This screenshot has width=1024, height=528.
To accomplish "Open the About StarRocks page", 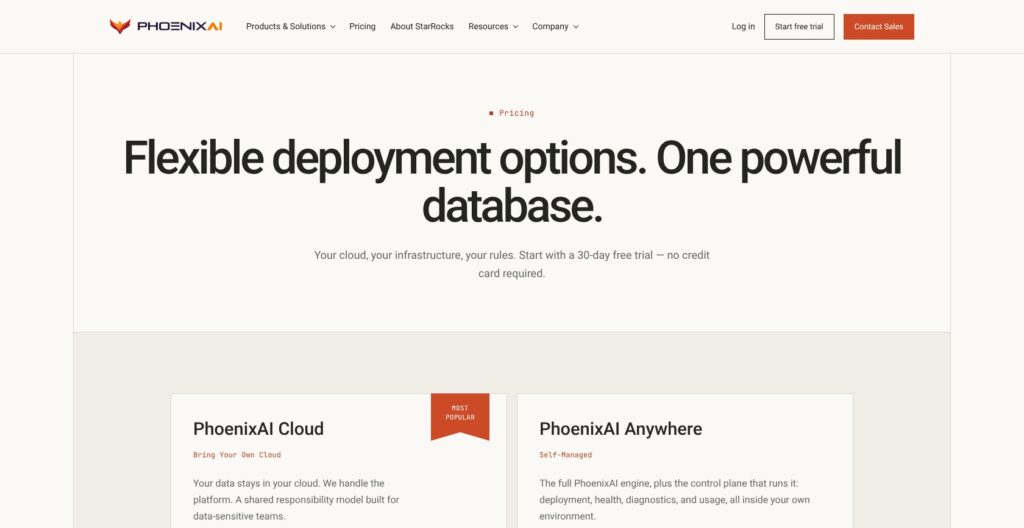I will 422,26.
